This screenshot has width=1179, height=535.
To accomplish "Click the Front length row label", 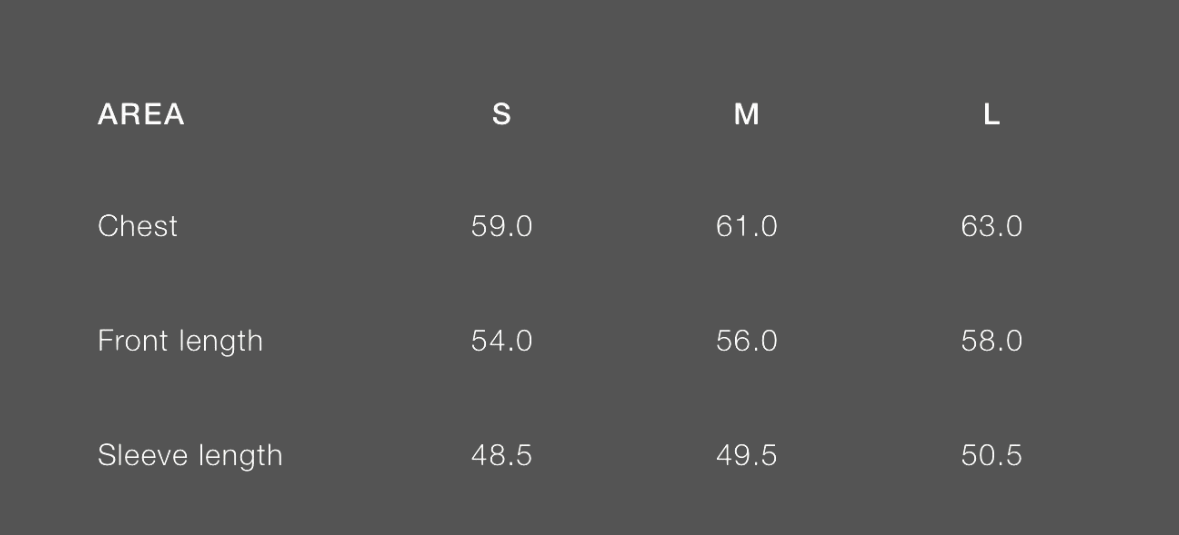I will 180,341.
